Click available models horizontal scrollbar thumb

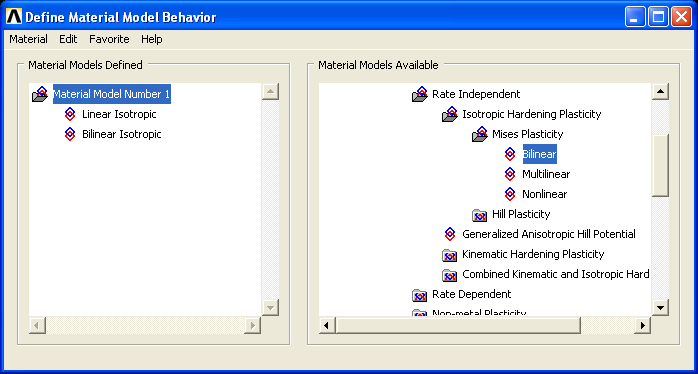[x=459, y=325]
